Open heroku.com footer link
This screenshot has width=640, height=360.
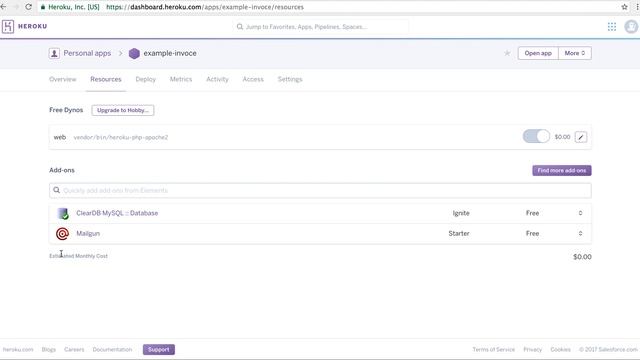[x=18, y=349]
